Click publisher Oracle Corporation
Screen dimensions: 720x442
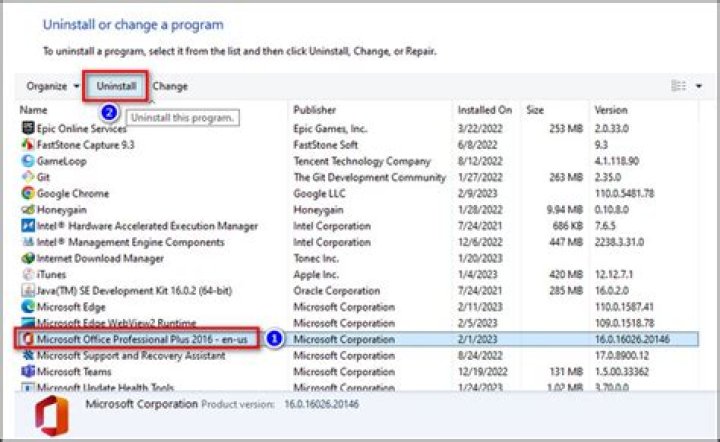point(337,291)
